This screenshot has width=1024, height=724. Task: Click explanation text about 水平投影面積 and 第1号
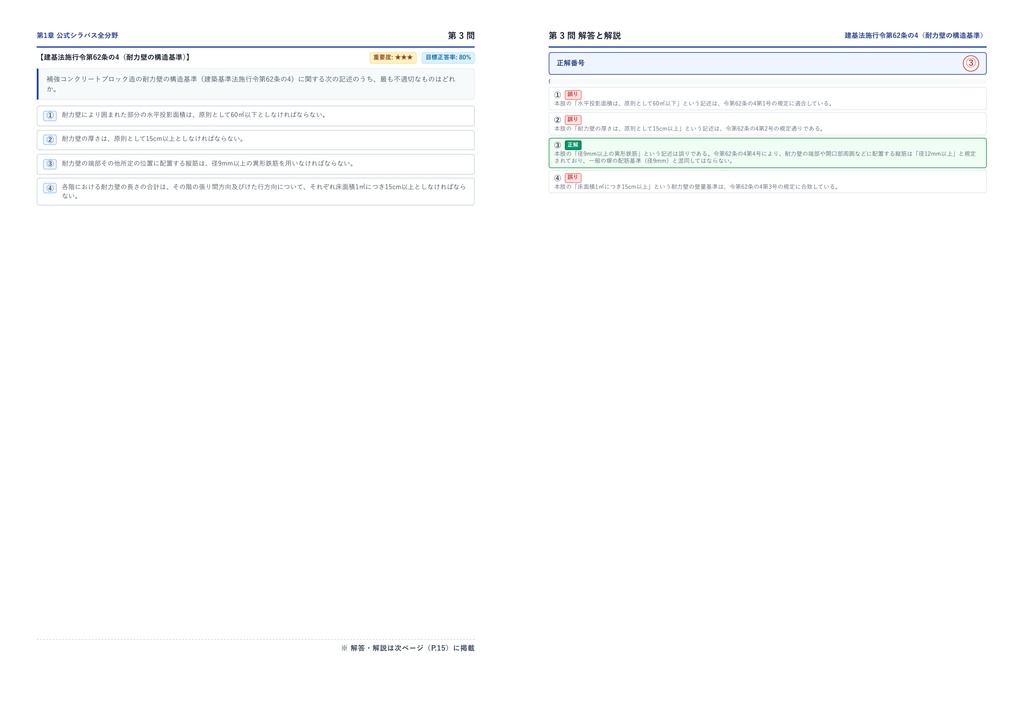[x=694, y=103]
